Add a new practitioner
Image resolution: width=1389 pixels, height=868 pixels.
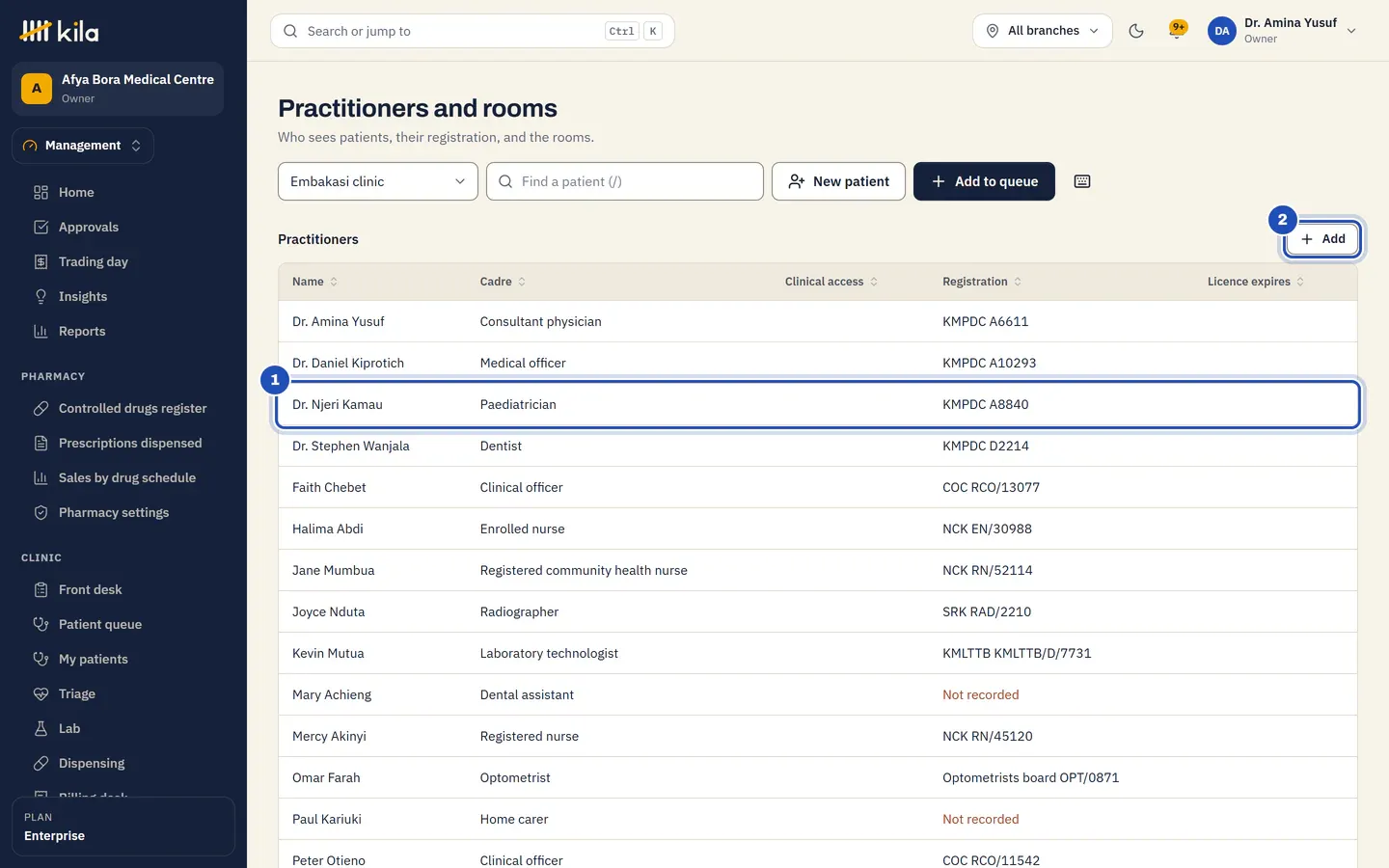point(1322,239)
